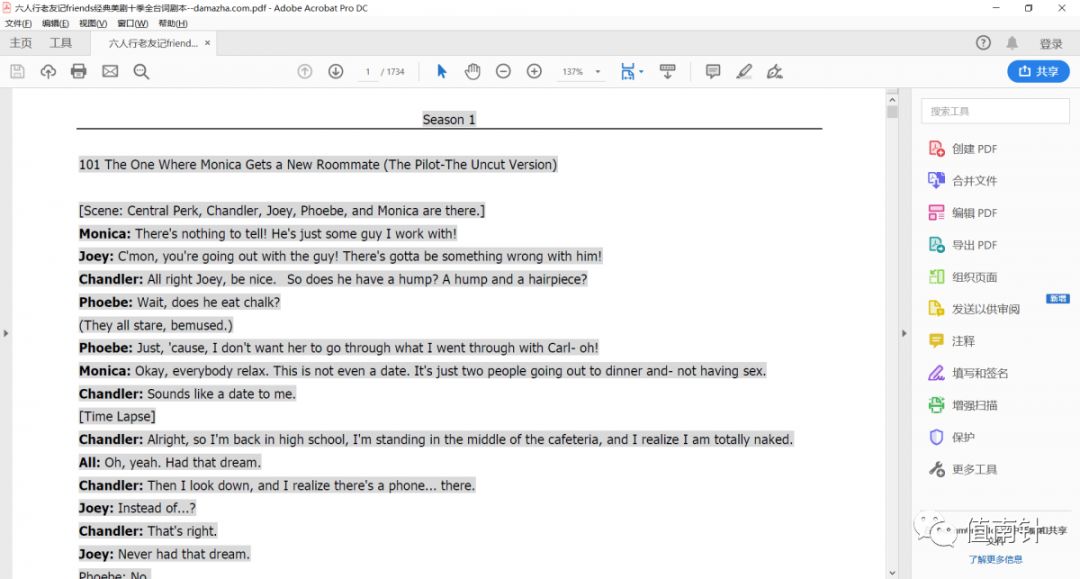Open fit page options dropdown arrow
The height and width of the screenshot is (579, 1080).
click(641, 72)
